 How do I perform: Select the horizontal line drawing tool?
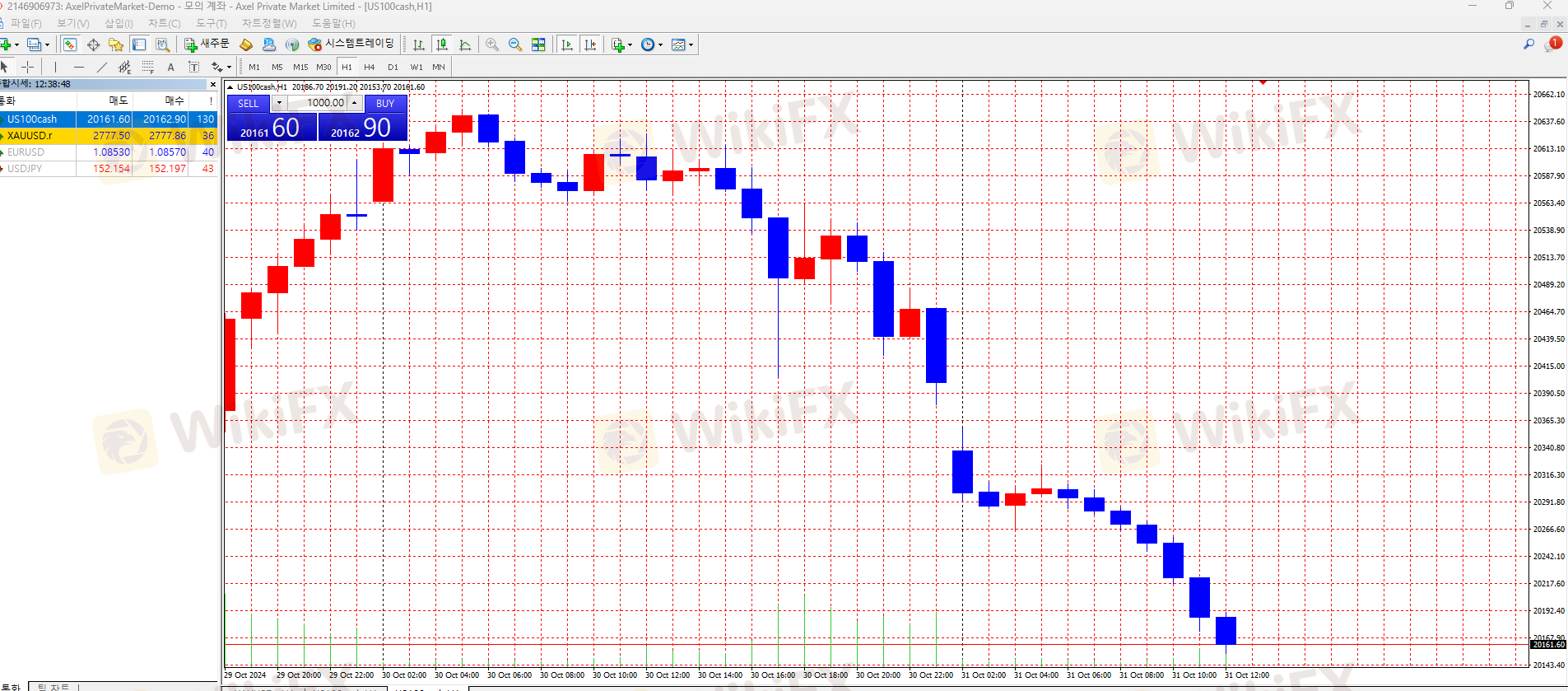coord(79,67)
